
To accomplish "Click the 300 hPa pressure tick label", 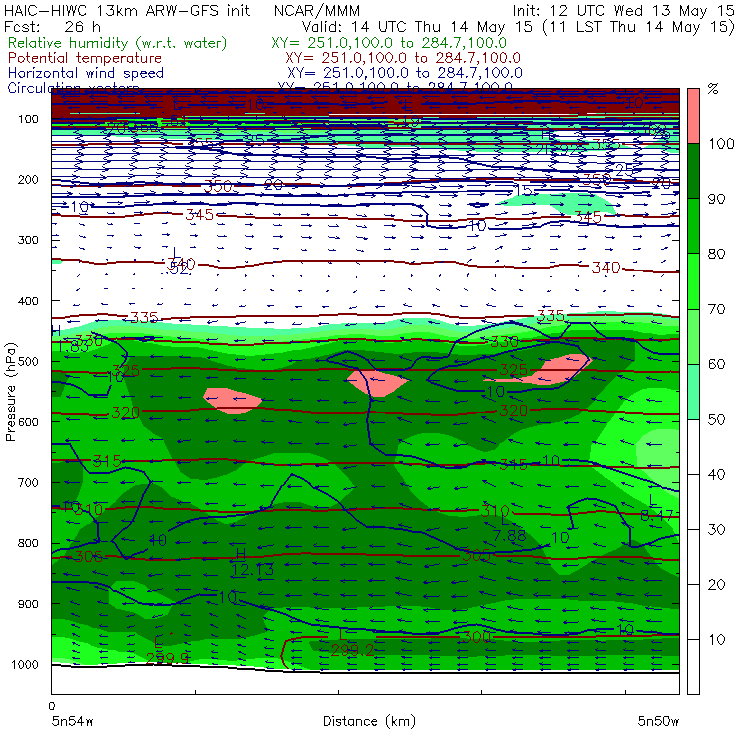I will (x=28, y=240).
